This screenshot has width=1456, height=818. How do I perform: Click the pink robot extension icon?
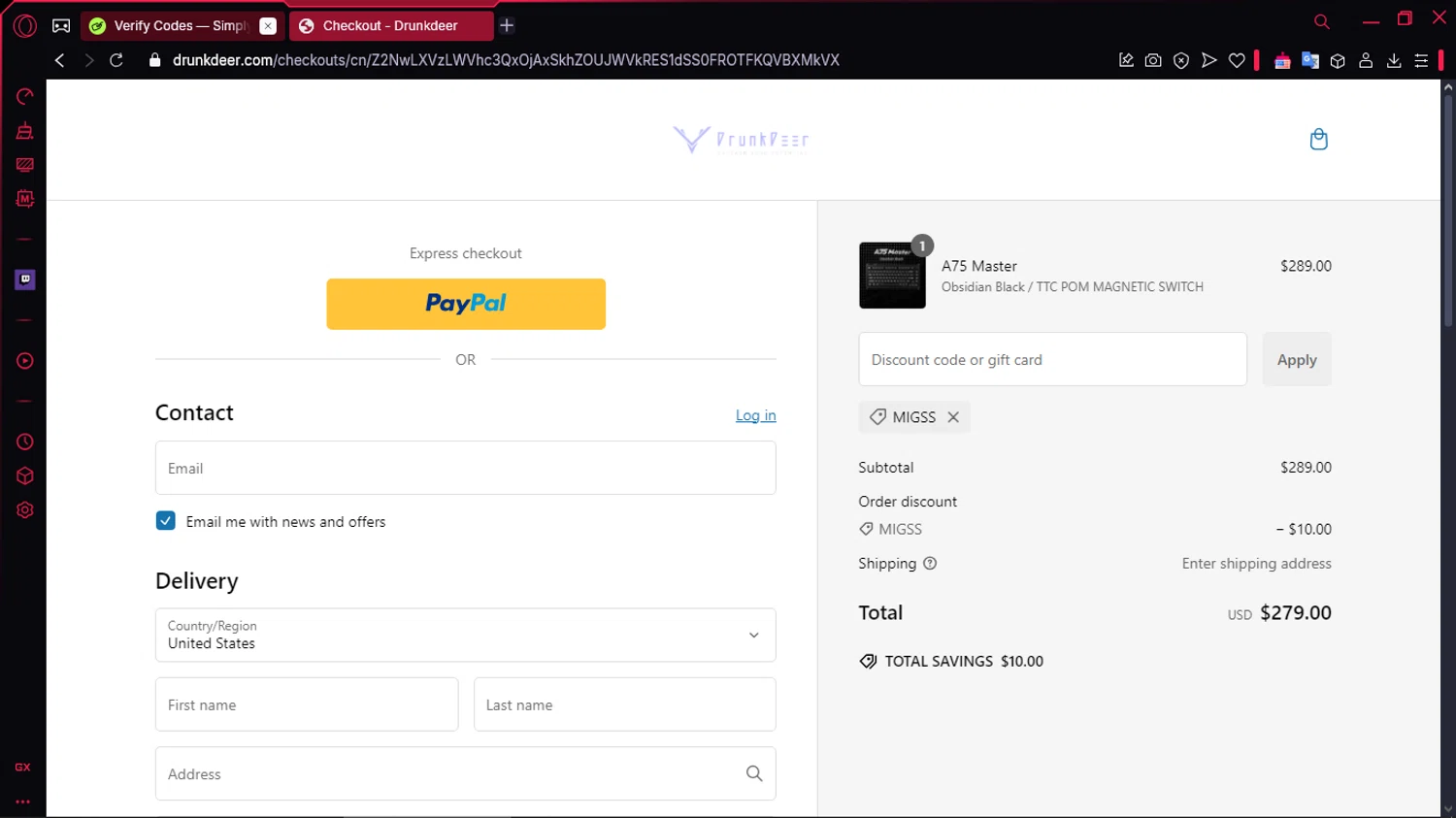click(1282, 60)
